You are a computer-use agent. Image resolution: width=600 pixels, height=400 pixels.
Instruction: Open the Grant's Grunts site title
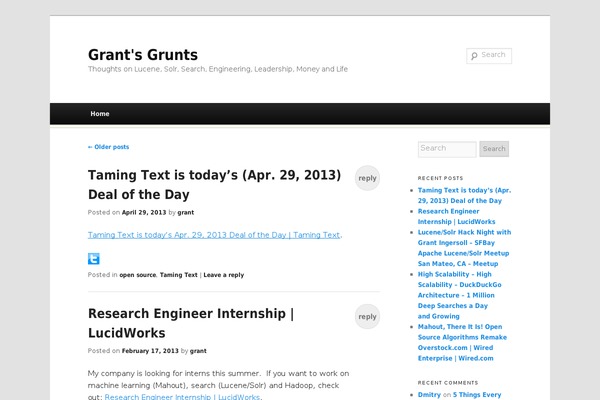pos(143,55)
